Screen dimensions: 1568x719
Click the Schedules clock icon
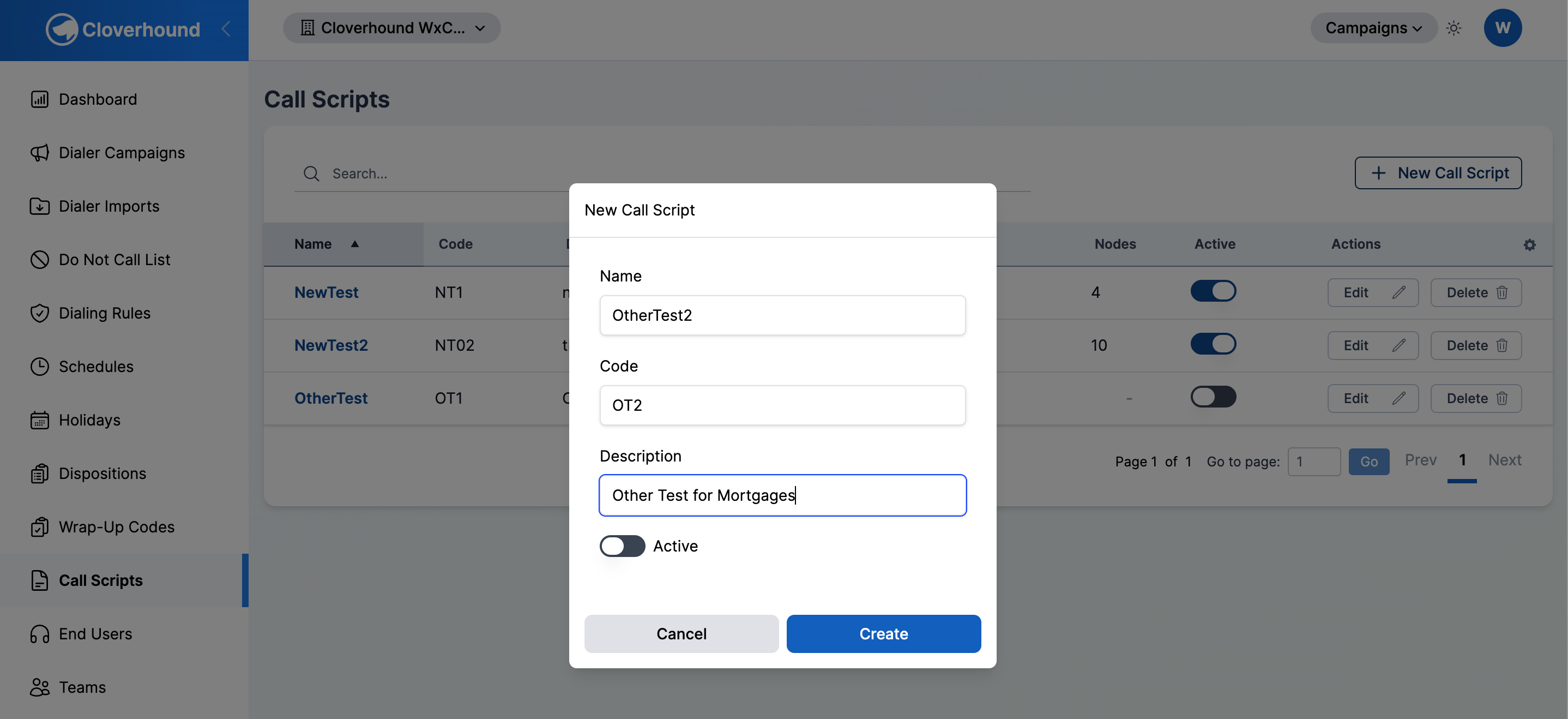coord(40,367)
